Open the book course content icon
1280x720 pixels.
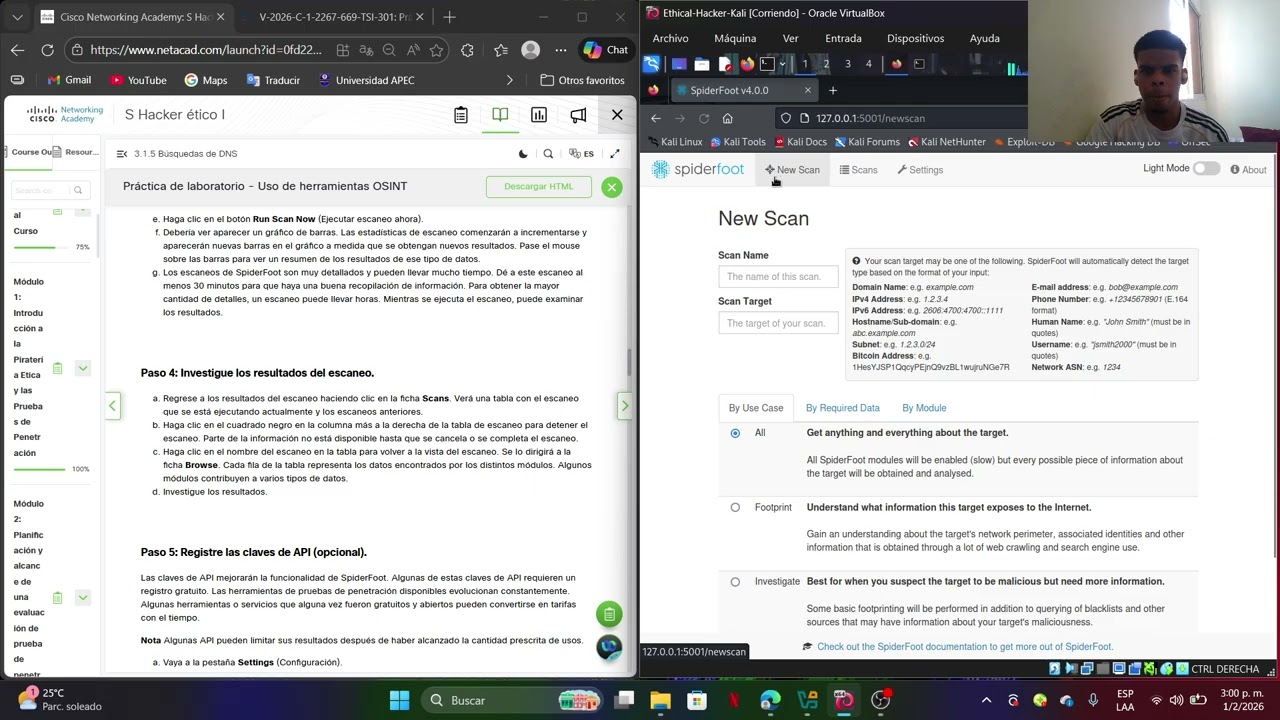click(500, 115)
